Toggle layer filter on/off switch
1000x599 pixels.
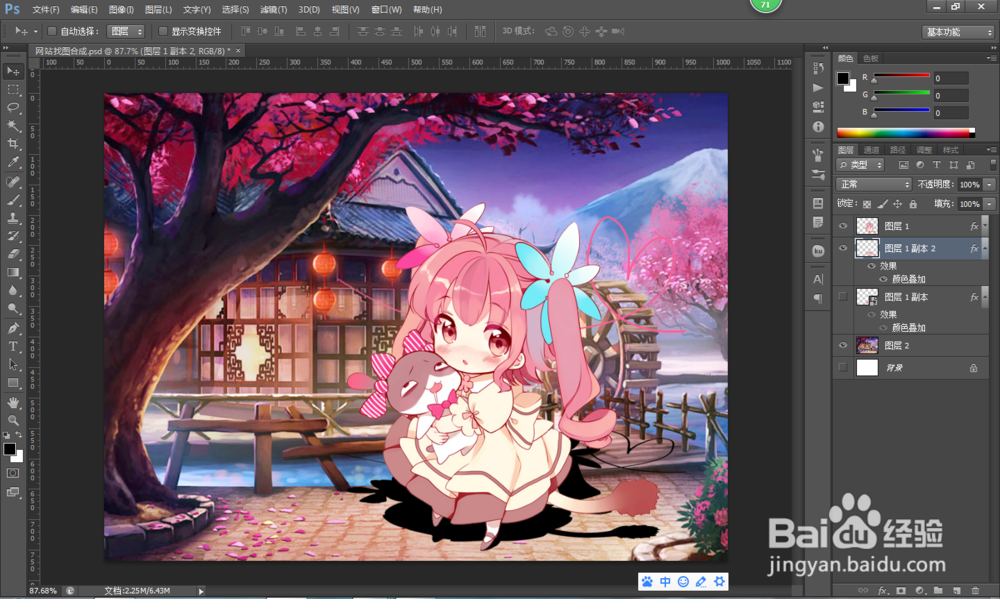point(993,165)
